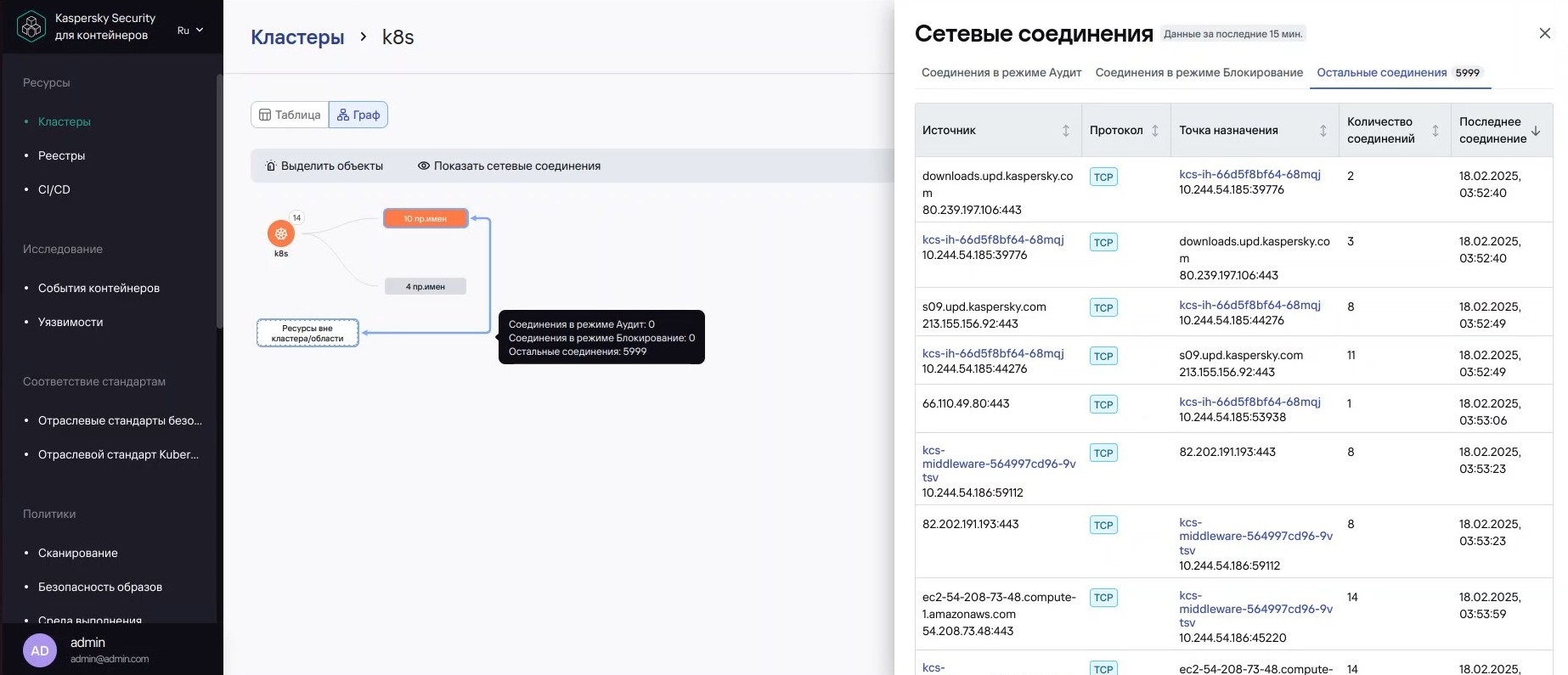The width and height of the screenshot is (1568, 675).
Task: Sort by Источник column arrows
Action: [x=1066, y=131]
